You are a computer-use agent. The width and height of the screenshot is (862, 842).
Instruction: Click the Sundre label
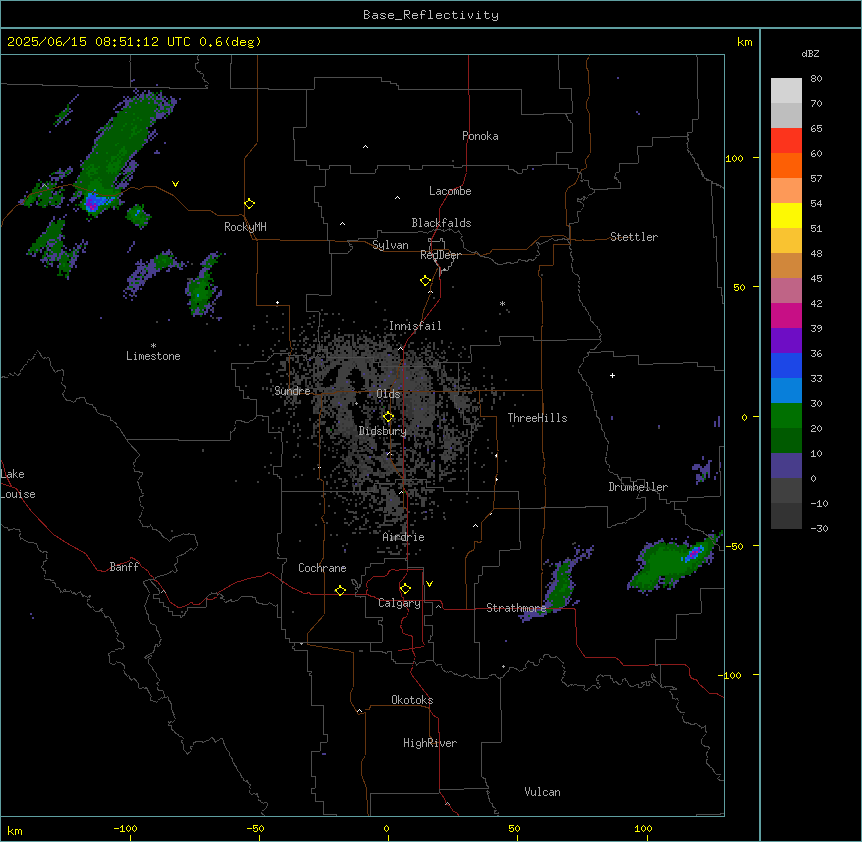[292, 391]
